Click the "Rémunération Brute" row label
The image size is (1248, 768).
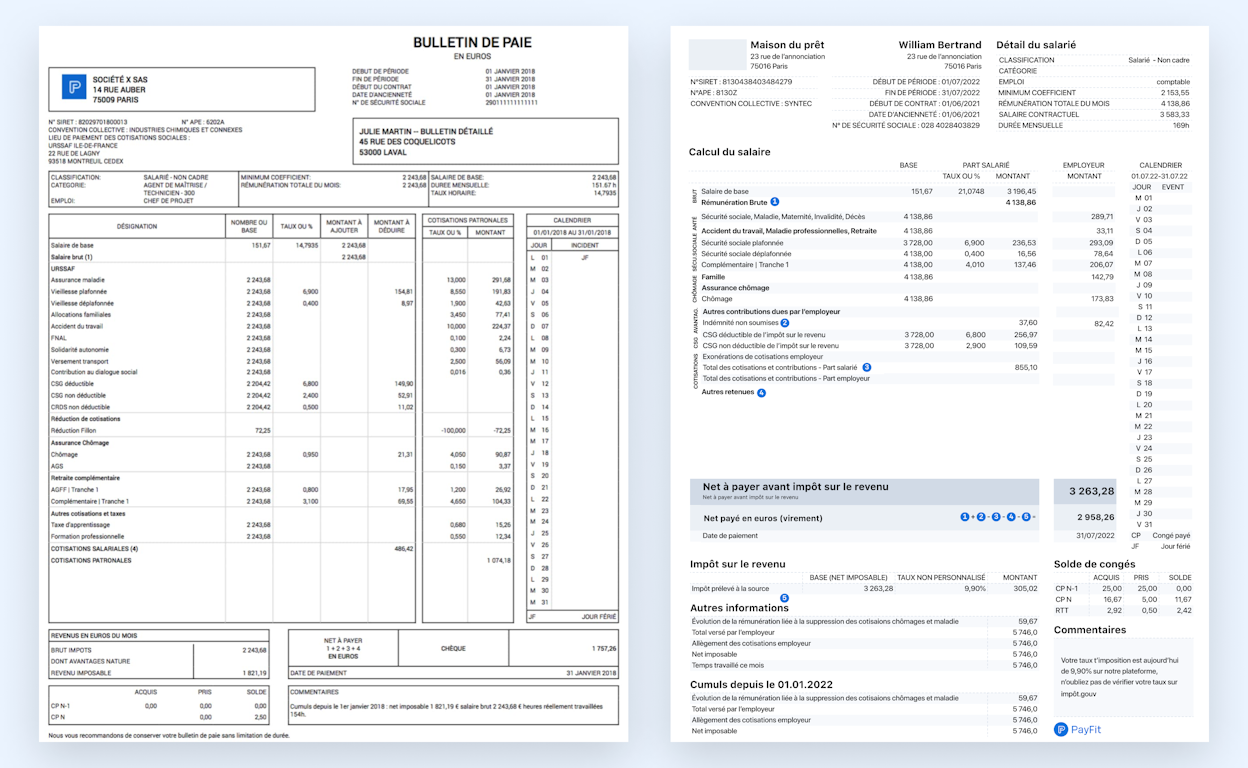coord(735,202)
